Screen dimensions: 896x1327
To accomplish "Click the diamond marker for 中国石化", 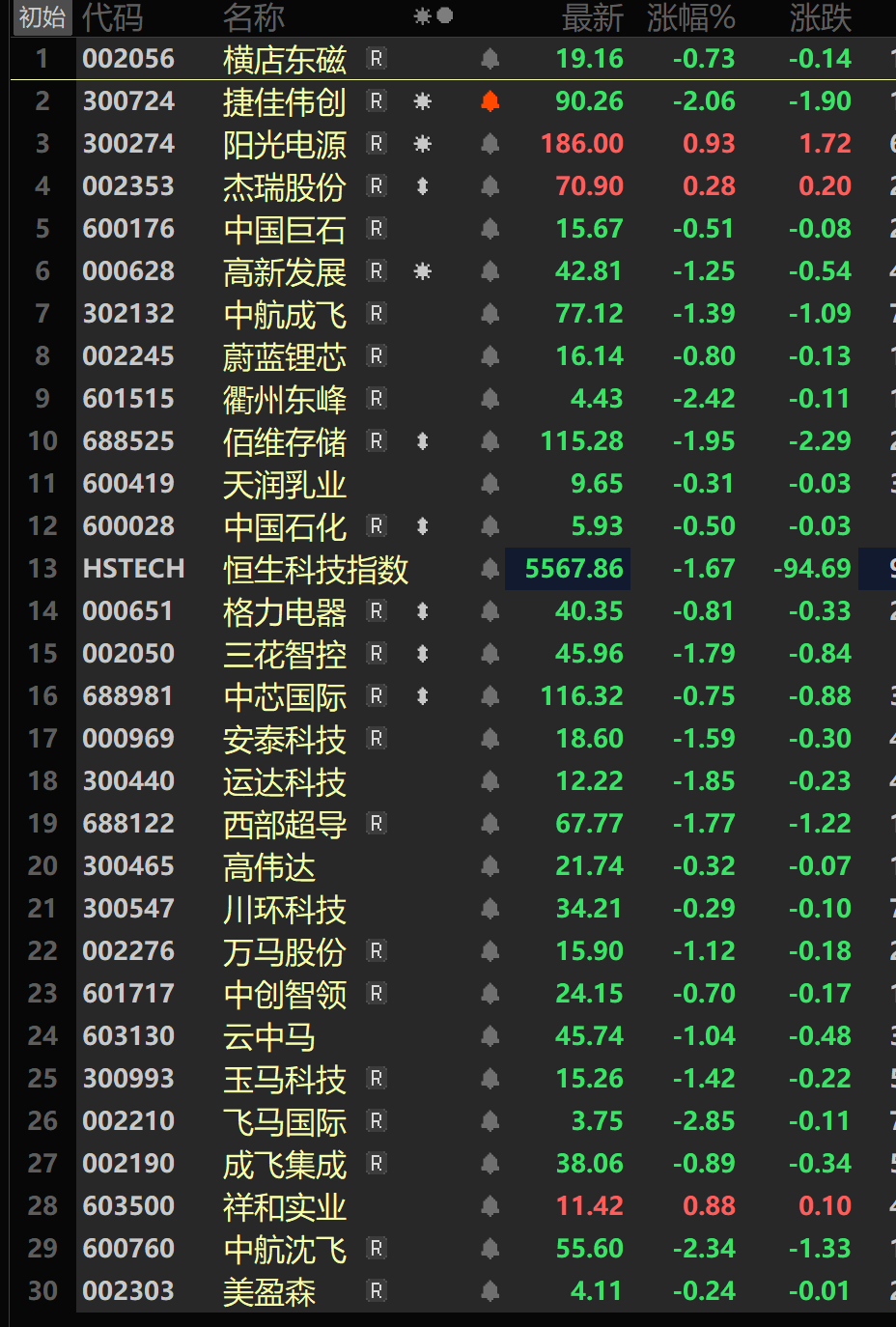I will 422,526.
